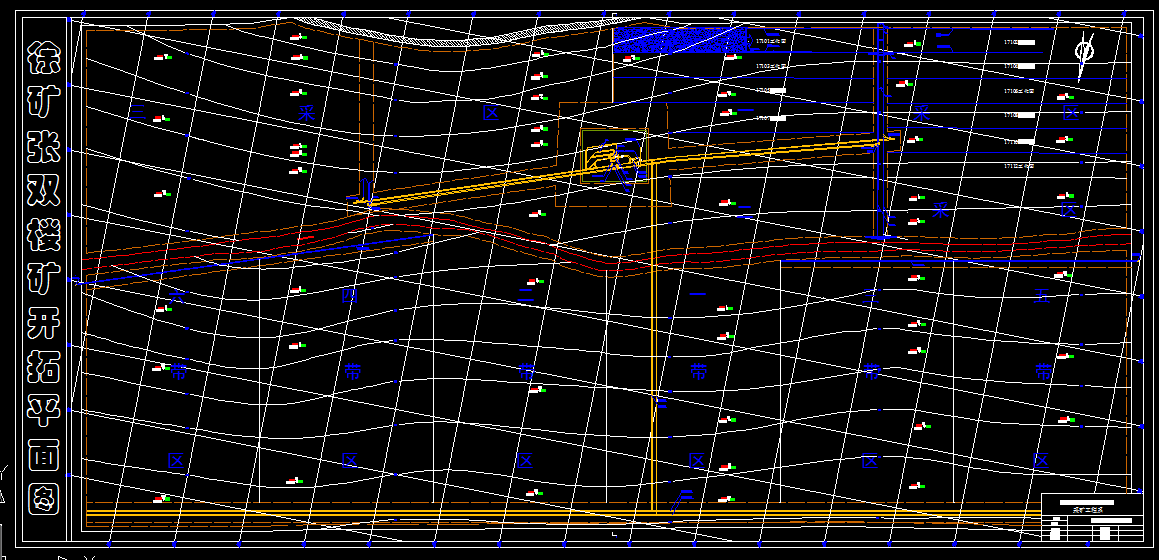The width and height of the screenshot is (1159, 560).
Task: Select the blue label 五
Action: (x=1041, y=296)
